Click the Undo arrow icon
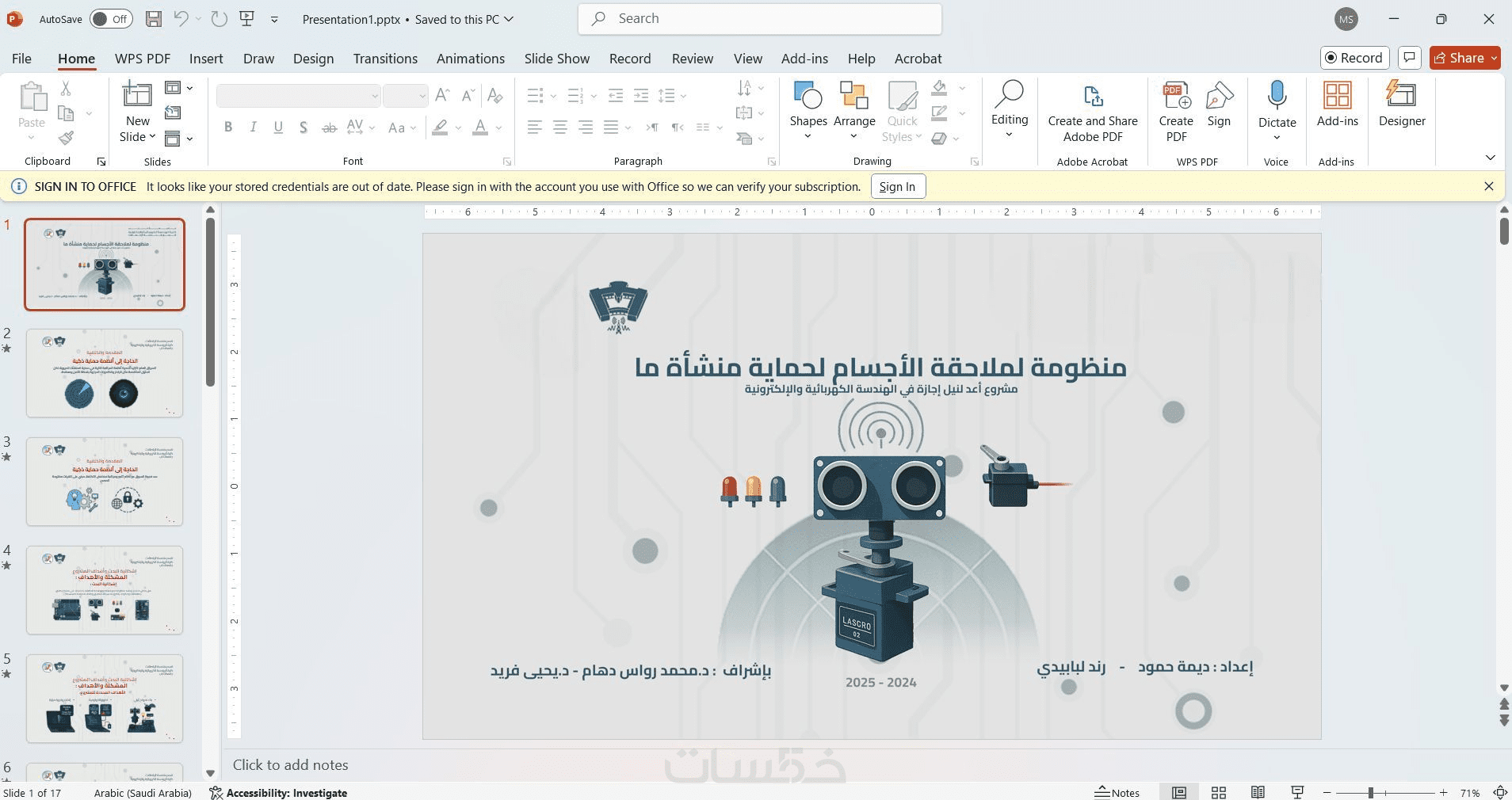The image size is (1512, 800). [x=181, y=19]
